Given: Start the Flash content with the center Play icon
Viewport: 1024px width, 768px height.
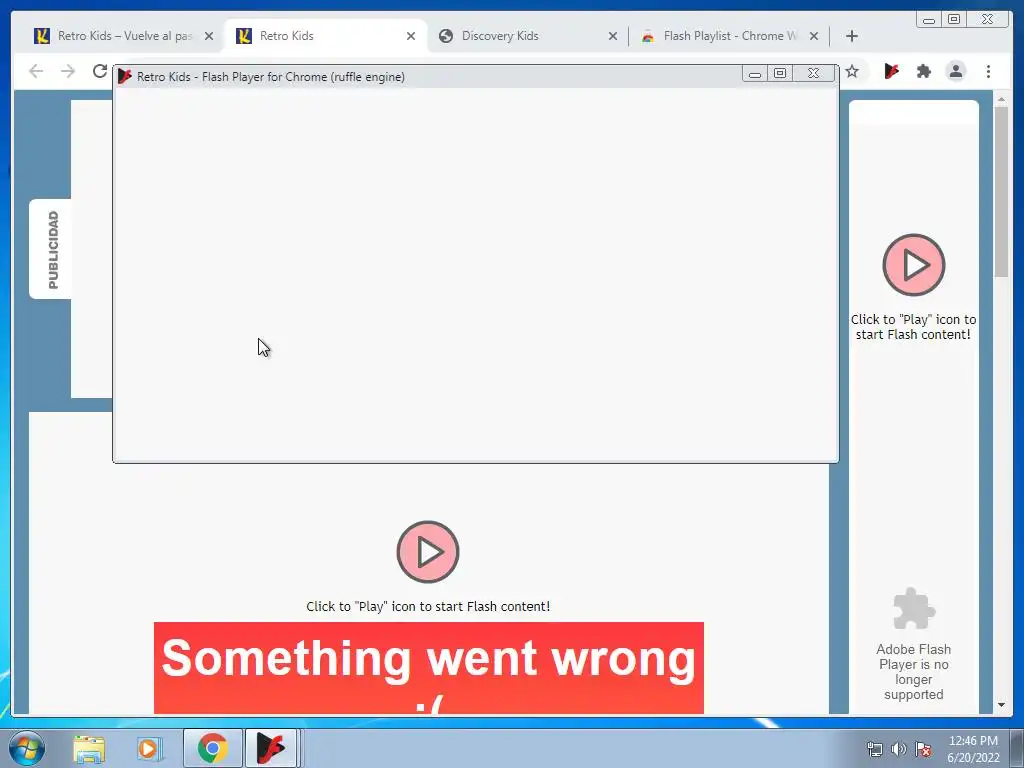Looking at the screenshot, I should click(428, 552).
